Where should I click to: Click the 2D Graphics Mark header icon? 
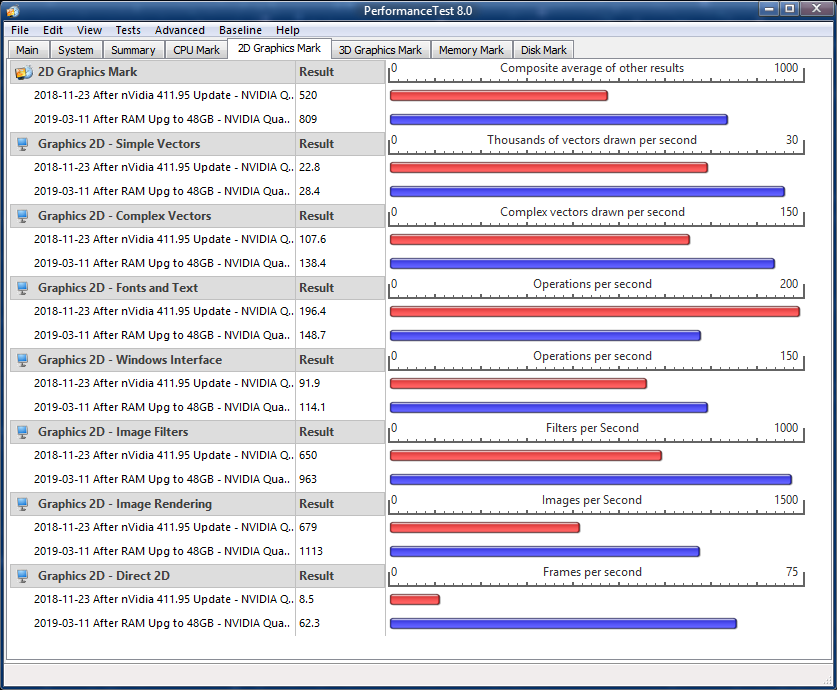click(x=24, y=72)
